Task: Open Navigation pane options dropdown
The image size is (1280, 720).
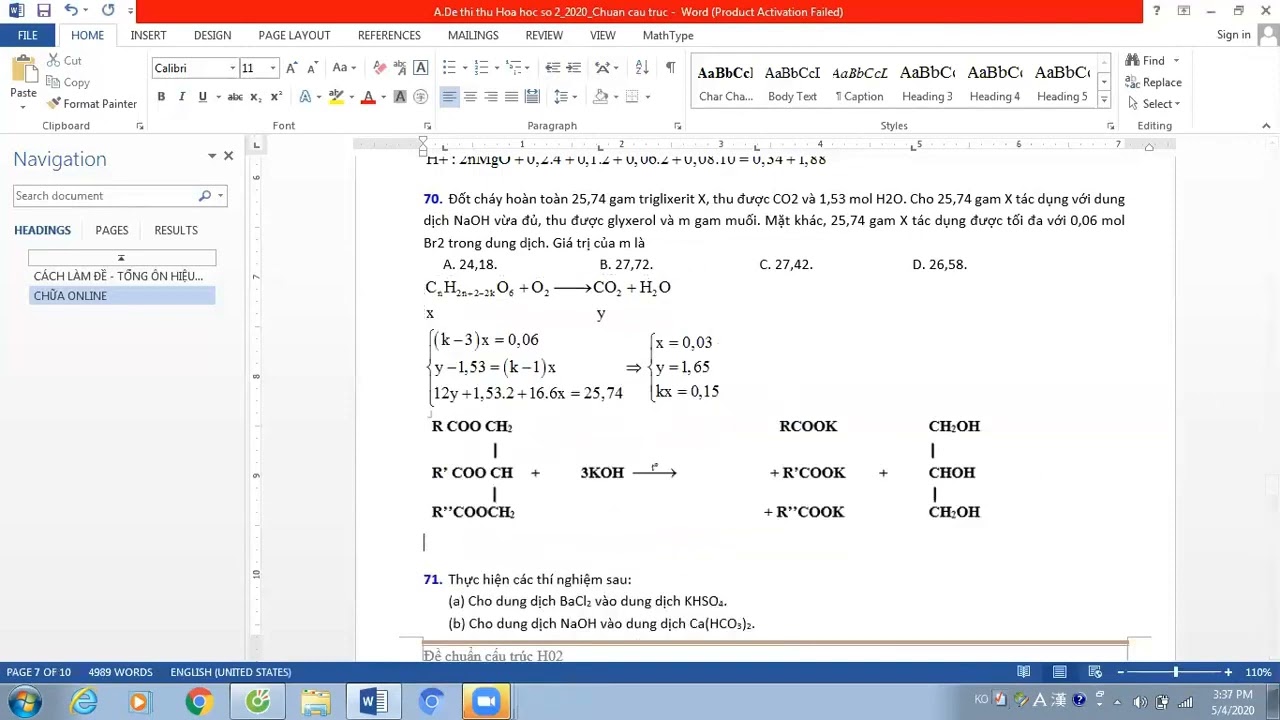Action: [x=212, y=156]
